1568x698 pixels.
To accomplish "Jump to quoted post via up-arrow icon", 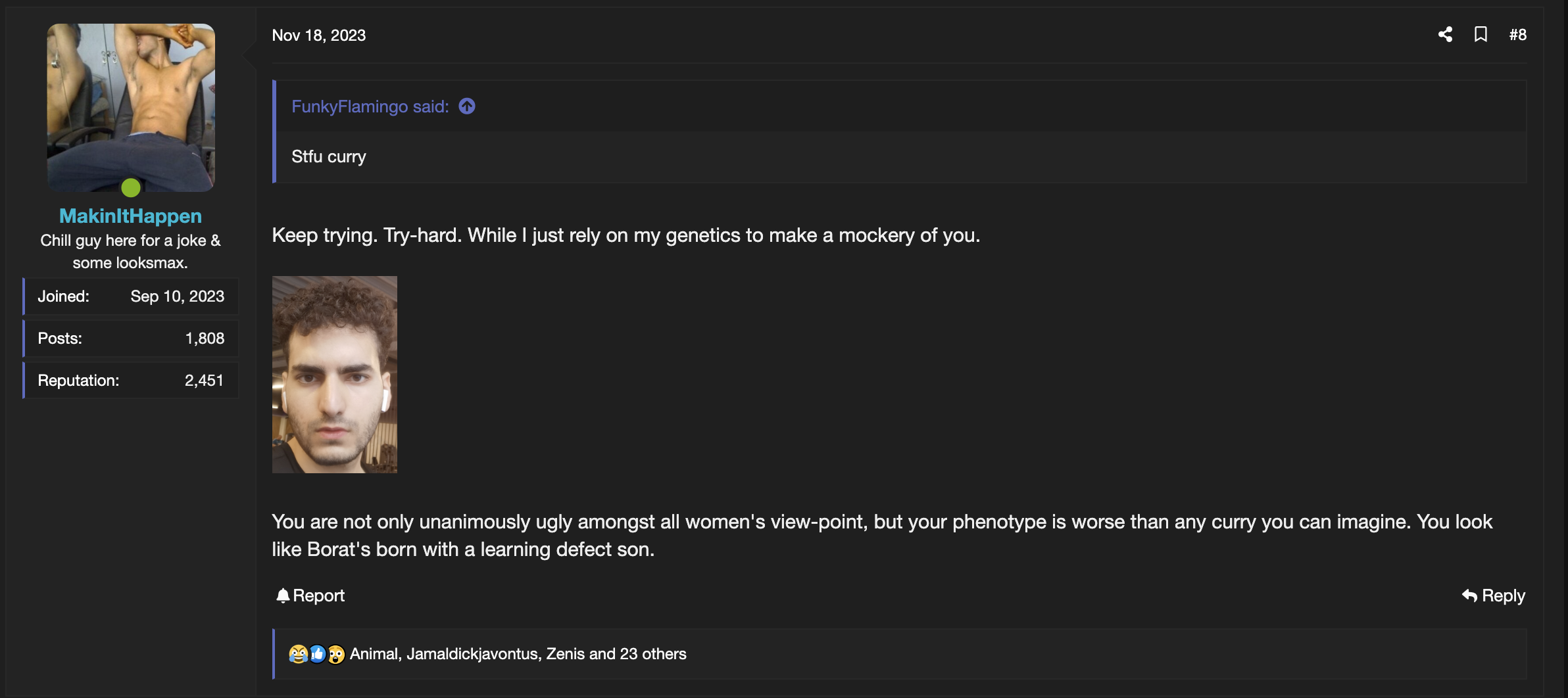I will [467, 106].
